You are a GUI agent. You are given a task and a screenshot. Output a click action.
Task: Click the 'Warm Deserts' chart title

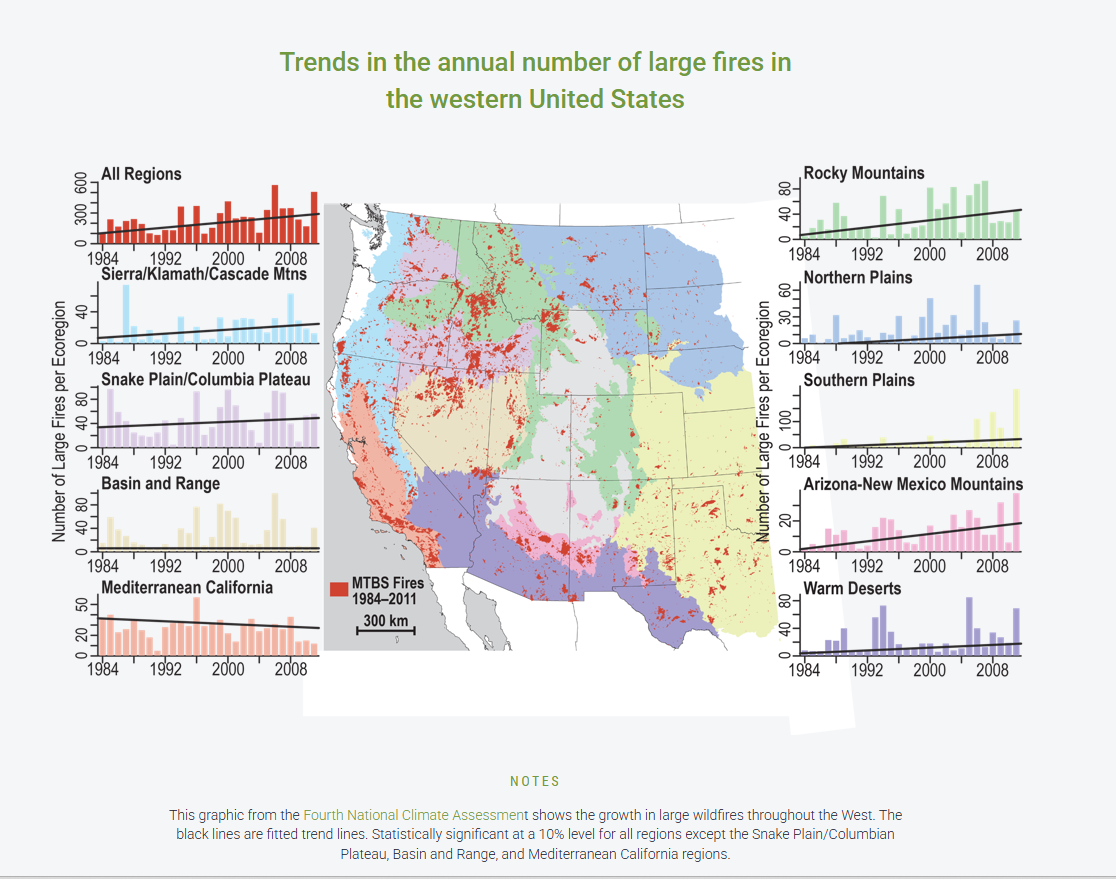[852, 589]
